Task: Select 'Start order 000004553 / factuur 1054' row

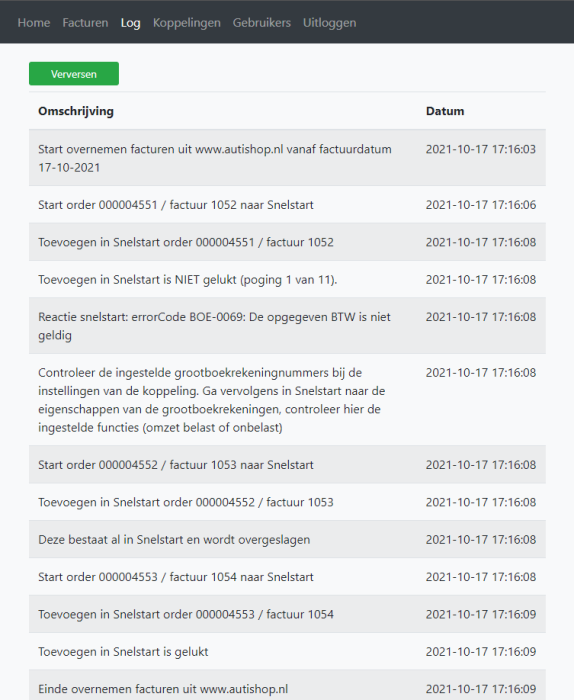Action: [287, 577]
